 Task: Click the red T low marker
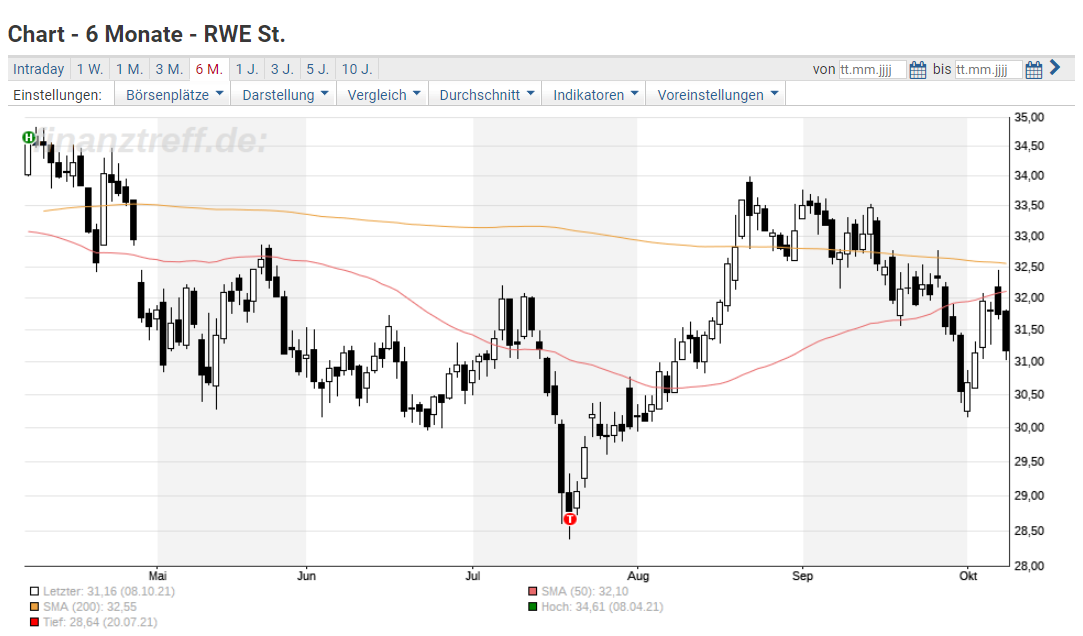coord(570,519)
